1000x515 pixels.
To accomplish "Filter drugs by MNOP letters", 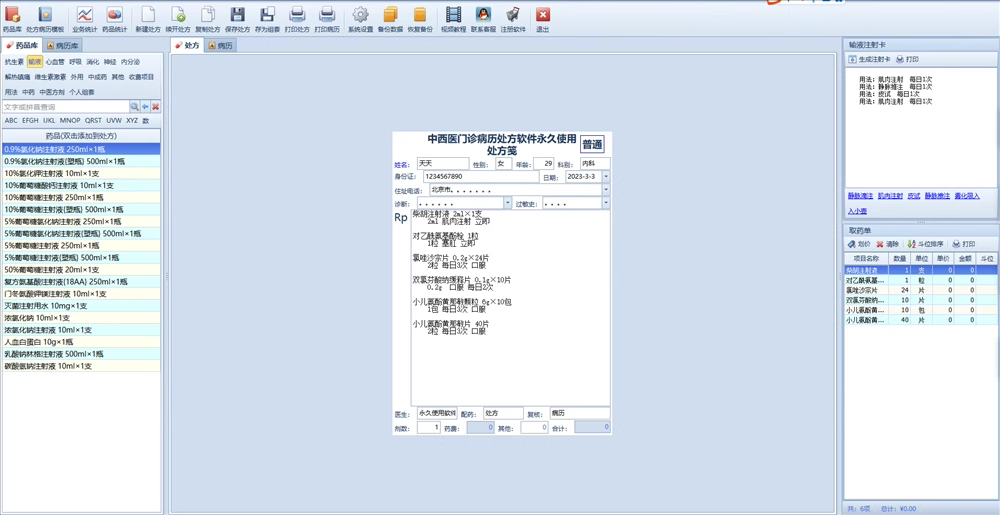I will [x=70, y=120].
